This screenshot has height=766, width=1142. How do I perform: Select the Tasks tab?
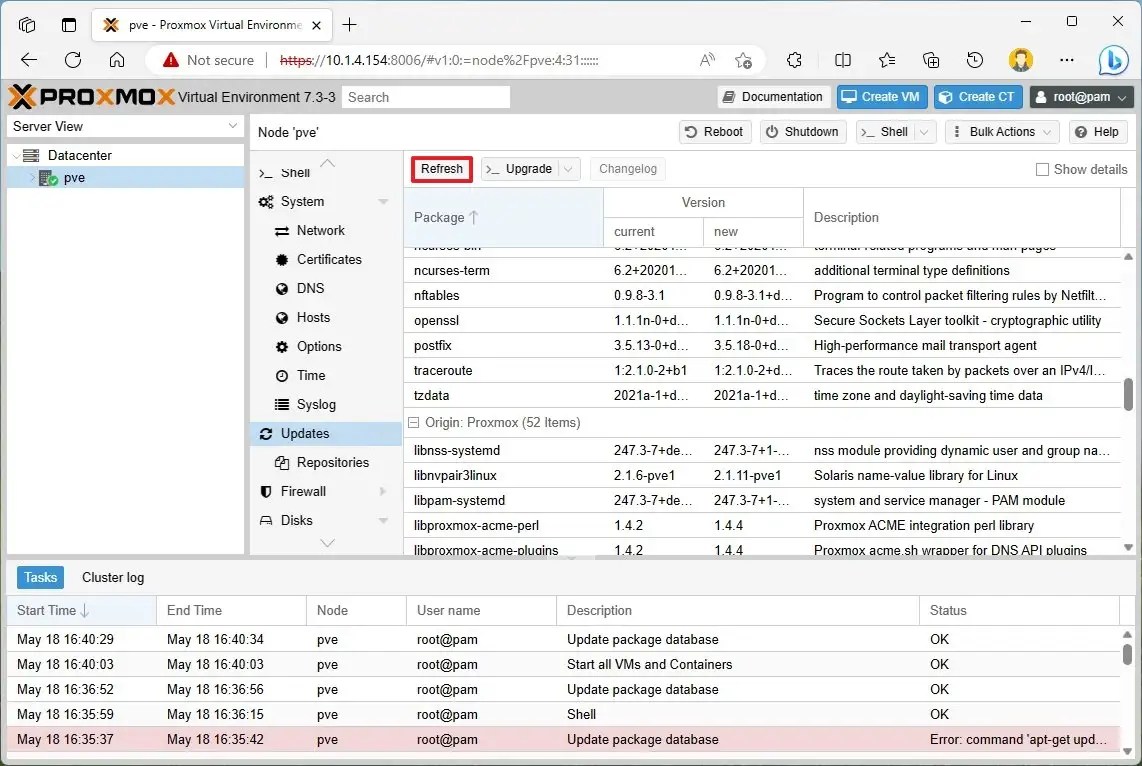[40, 577]
